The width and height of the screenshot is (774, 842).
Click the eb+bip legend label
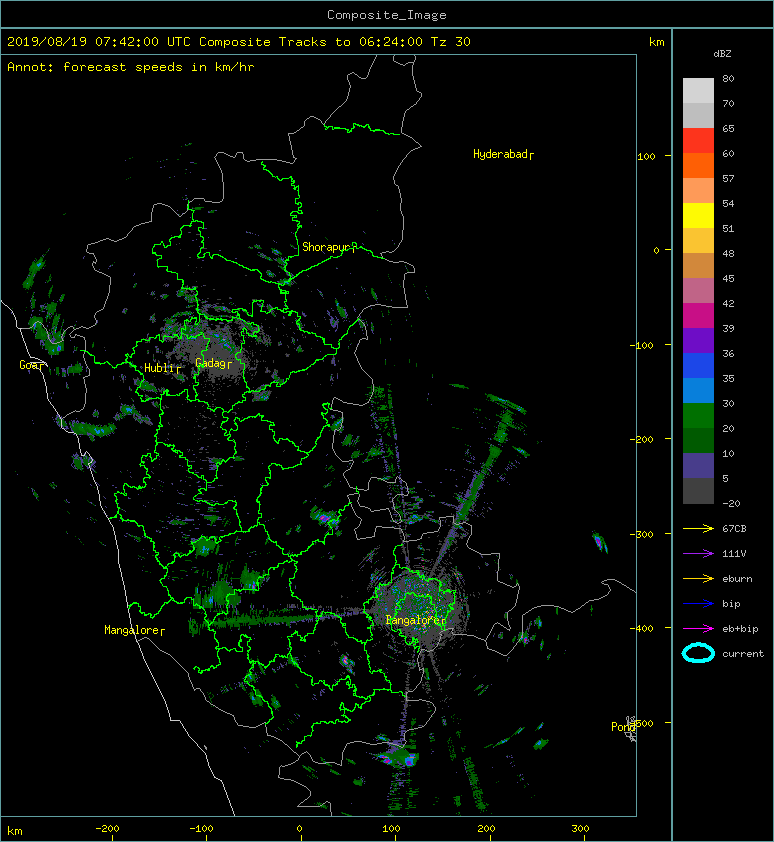click(740, 629)
